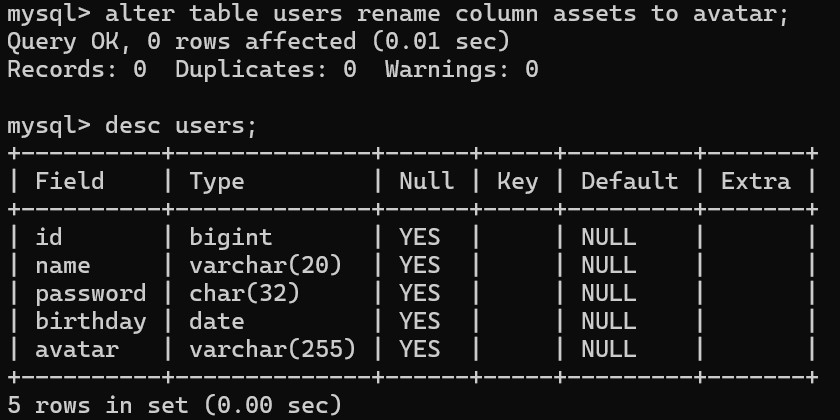The width and height of the screenshot is (840, 420).
Task: Click the 'Null' column header
Action: [x=426, y=181]
